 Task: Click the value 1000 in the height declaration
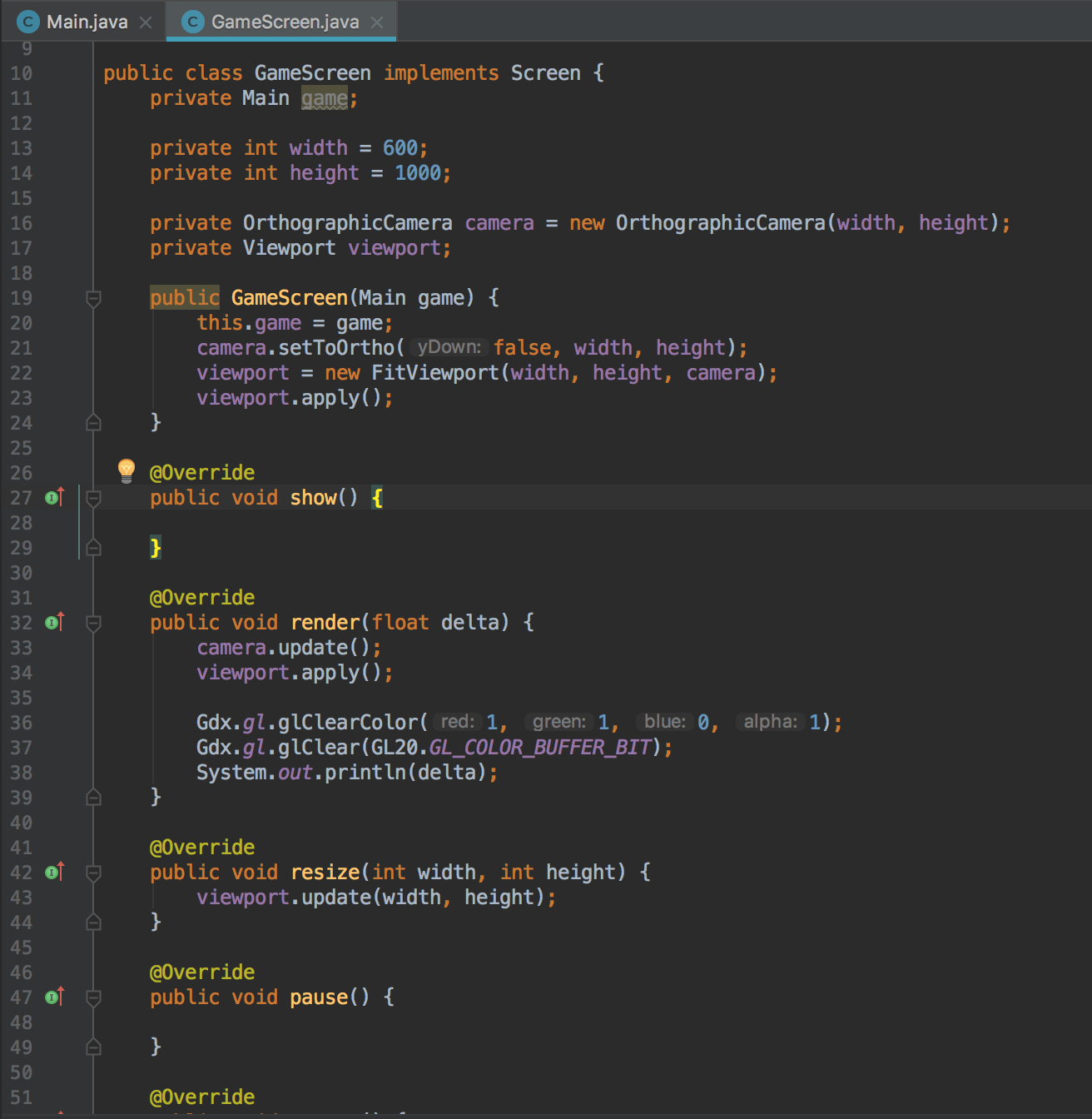[418, 173]
